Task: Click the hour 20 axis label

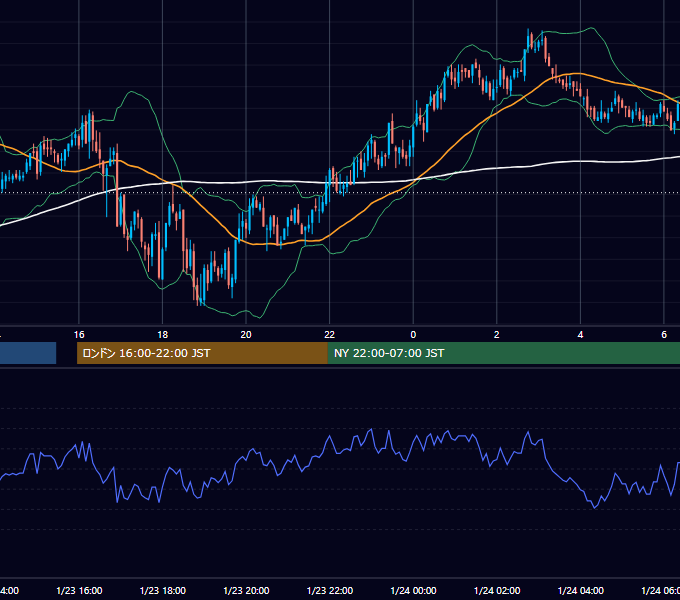Action: click(x=246, y=335)
